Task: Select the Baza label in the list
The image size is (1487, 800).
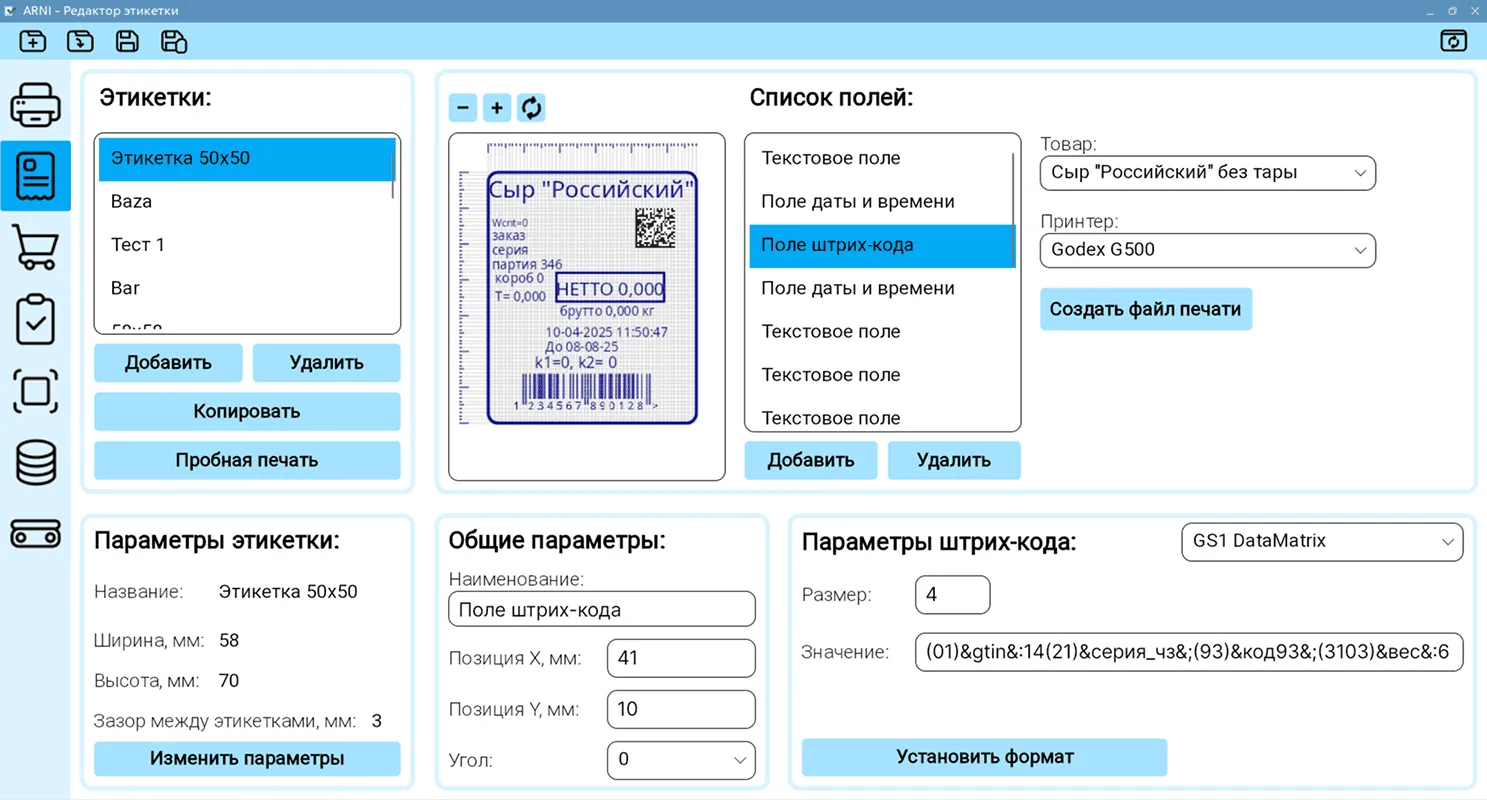Action: pyautogui.click(x=200, y=201)
